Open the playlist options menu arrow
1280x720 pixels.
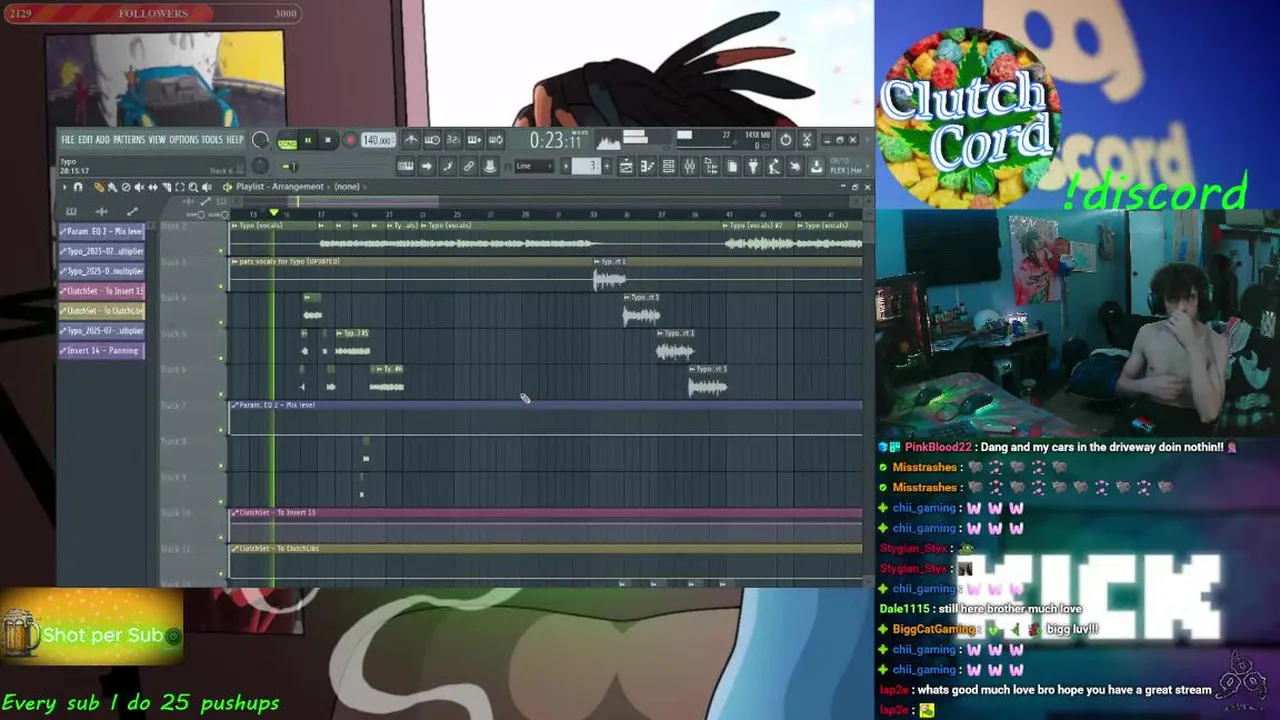[x=65, y=187]
